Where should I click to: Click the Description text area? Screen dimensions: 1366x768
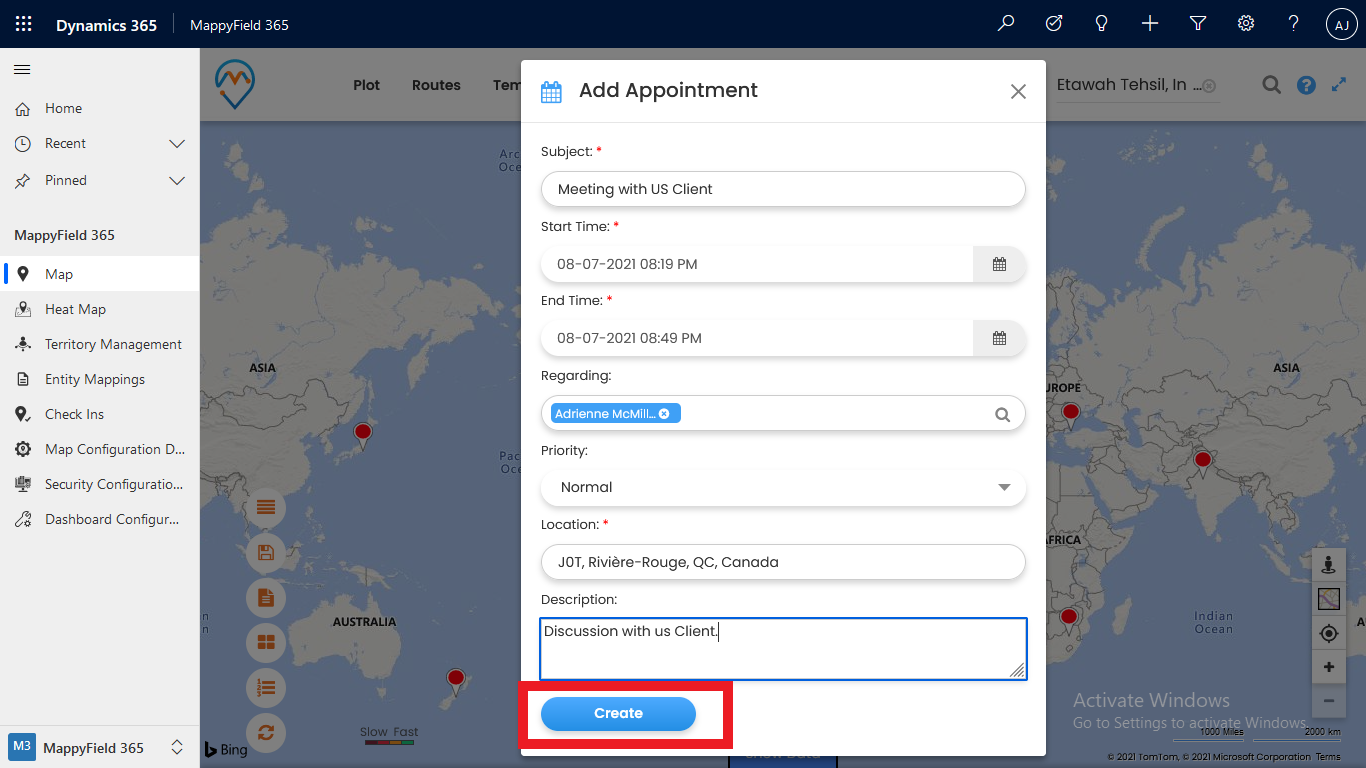[x=783, y=649]
